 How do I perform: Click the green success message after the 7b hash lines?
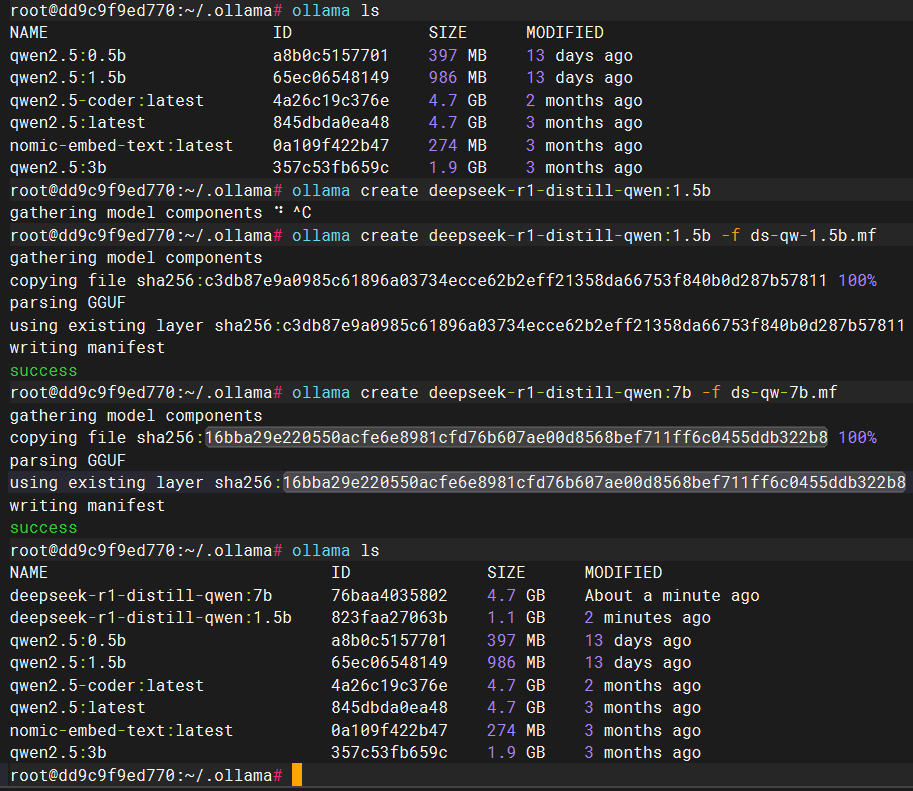pyautogui.click(x=43, y=528)
